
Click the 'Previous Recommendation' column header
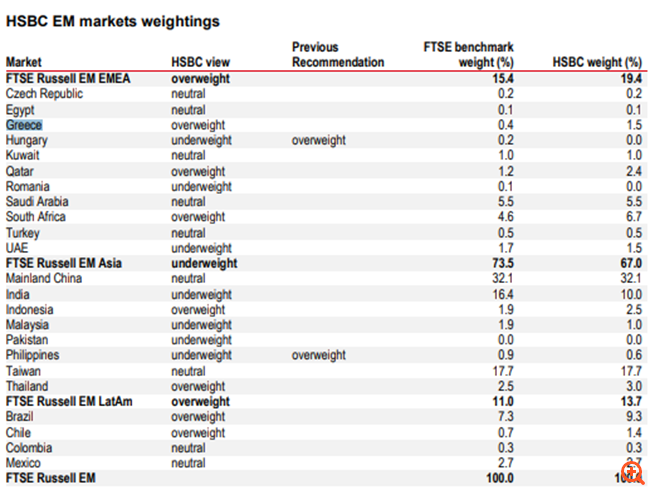(x=338, y=55)
